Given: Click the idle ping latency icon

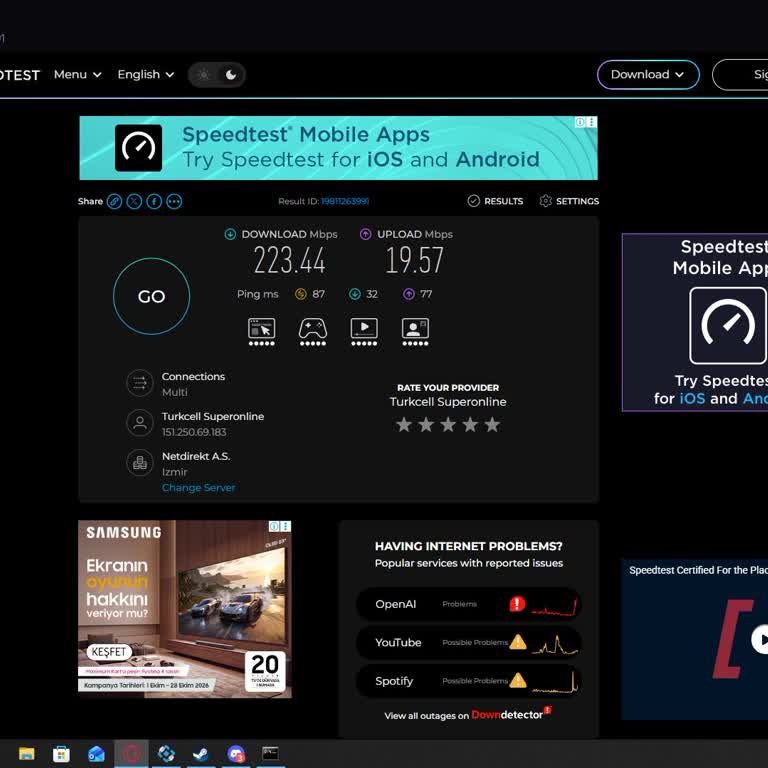Looking at the screenshot, I should pyautogui.click(x=301, y=294).
